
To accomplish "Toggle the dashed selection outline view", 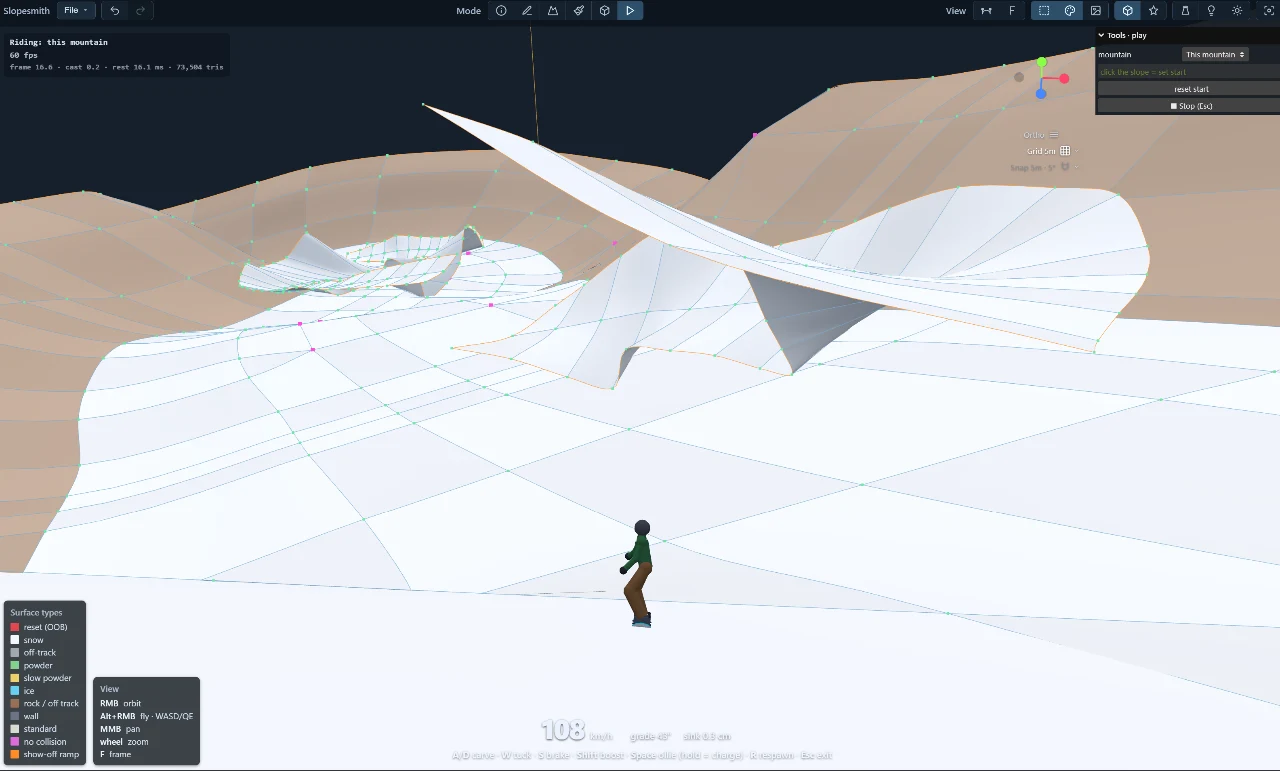I will [x=1044, y=11].
